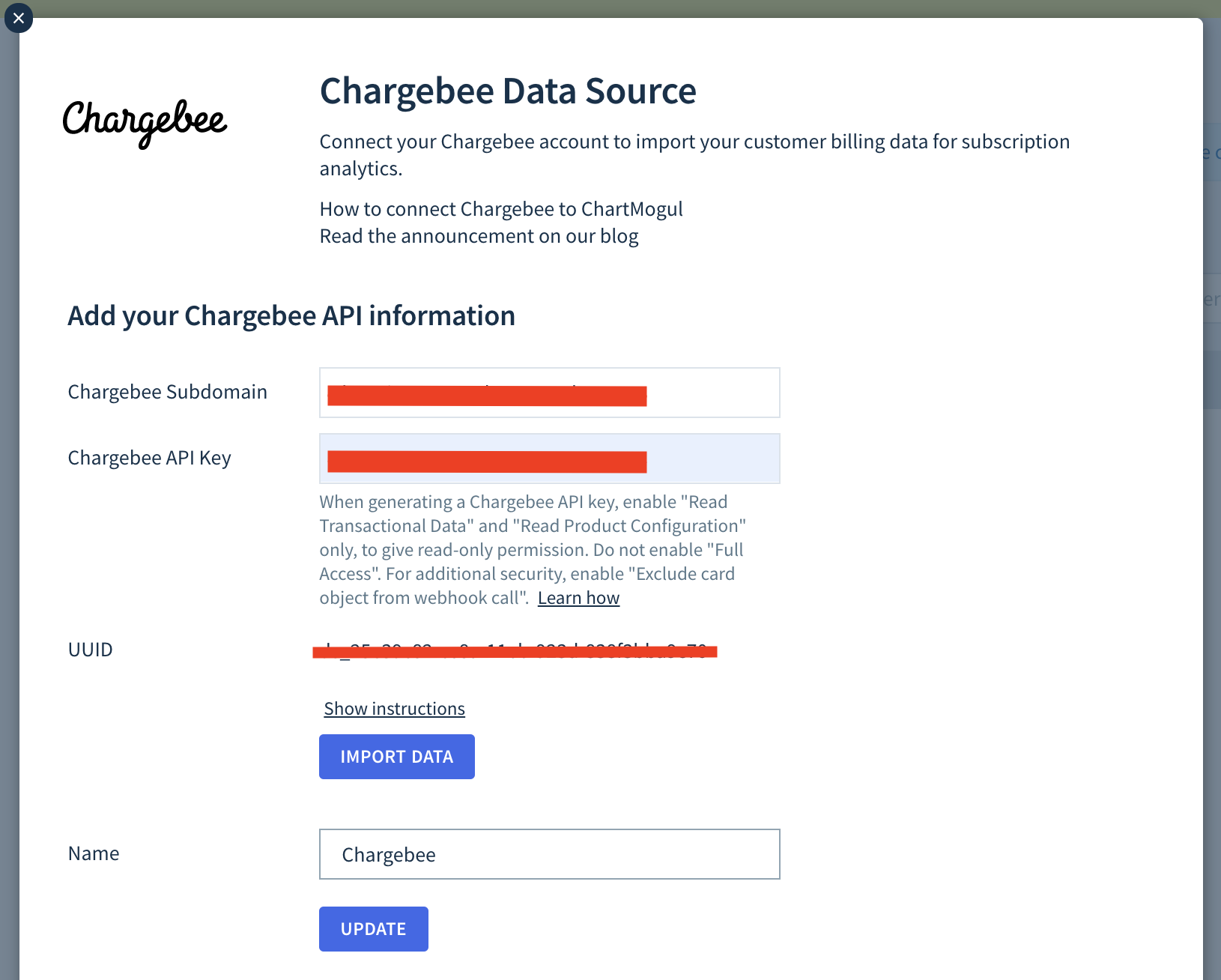Open How to connect Chargebee to ChartMogul

(501, 209)
